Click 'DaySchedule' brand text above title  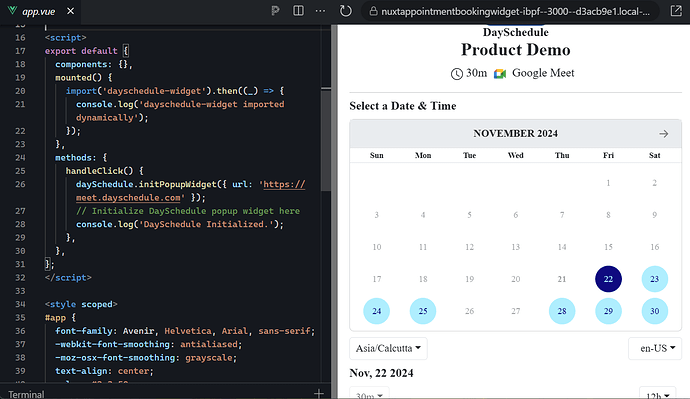pos(515,32)
